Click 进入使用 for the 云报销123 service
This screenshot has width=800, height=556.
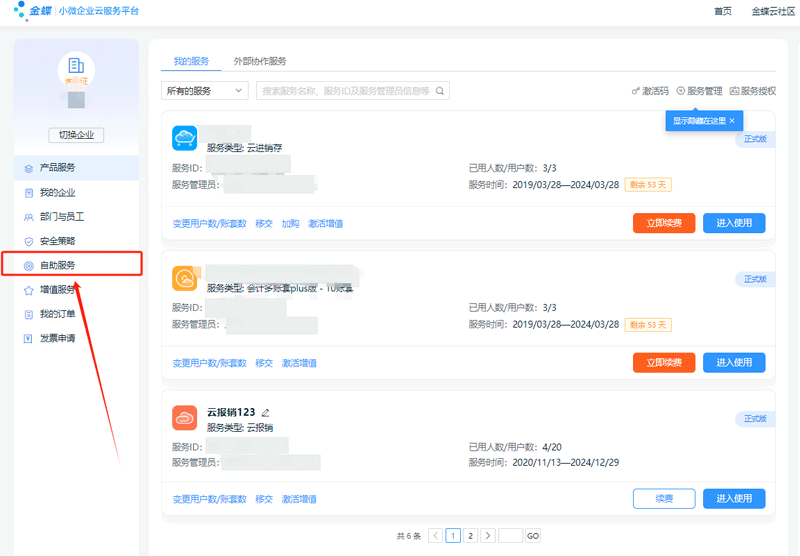point(734,499)
